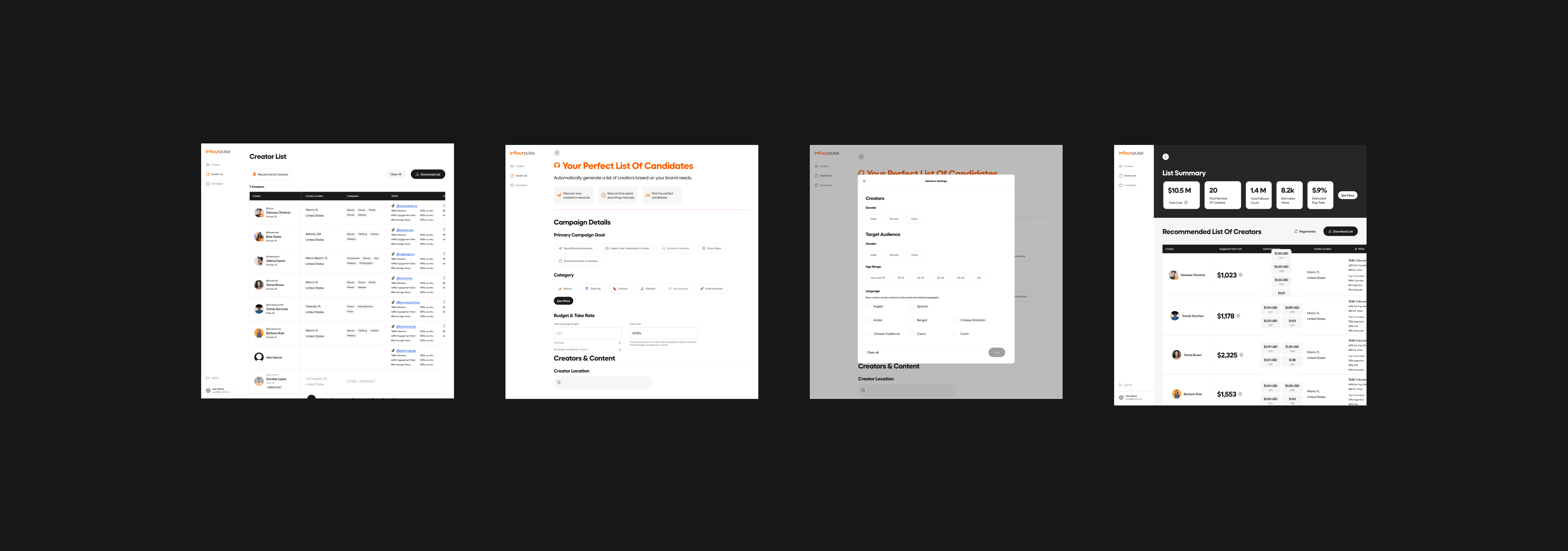Select Less than 18 age range chip
This screenshot has height=551, width=1568.
pos(877,278)
